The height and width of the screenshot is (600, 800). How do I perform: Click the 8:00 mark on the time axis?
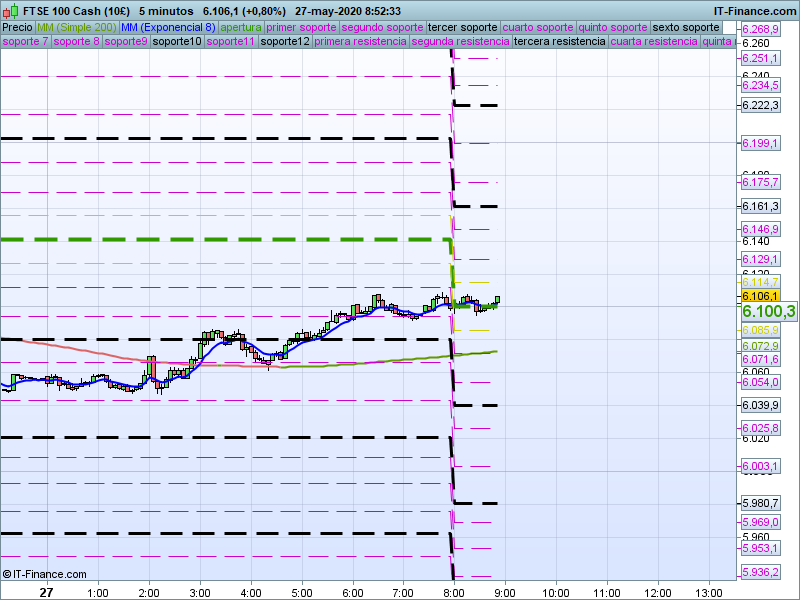click(x=453, y=592)
